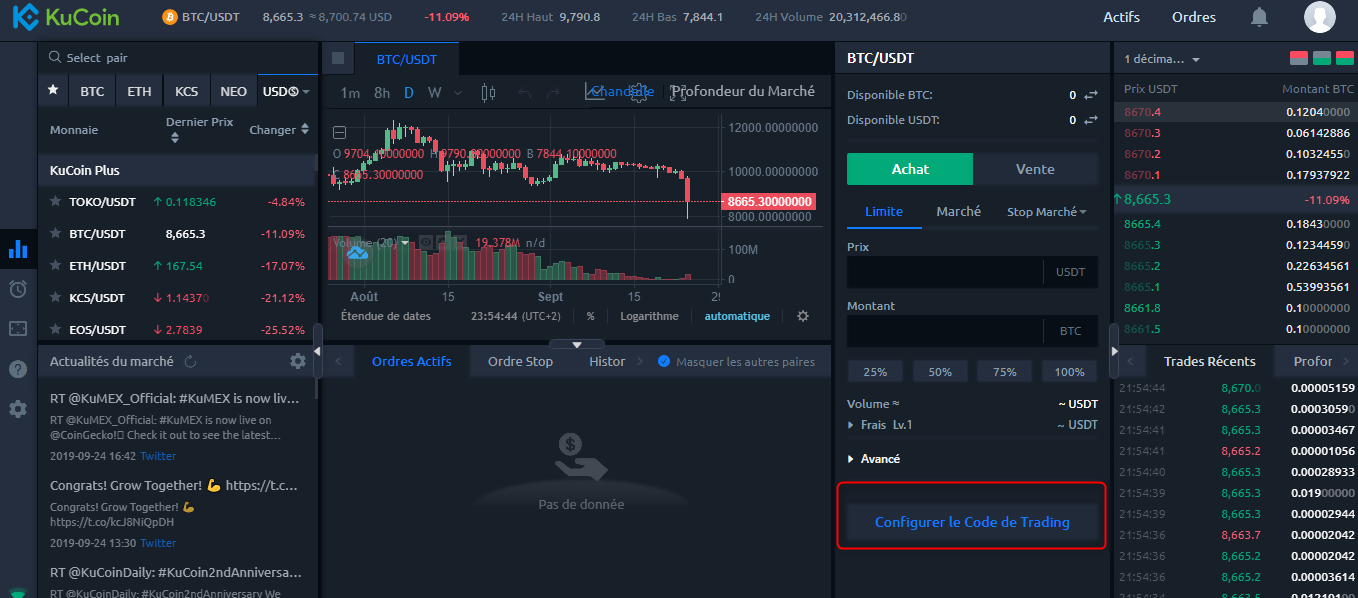Select the NEO market tab
1358x598 pixels.
pyautogui.click(x=233, y=91)
